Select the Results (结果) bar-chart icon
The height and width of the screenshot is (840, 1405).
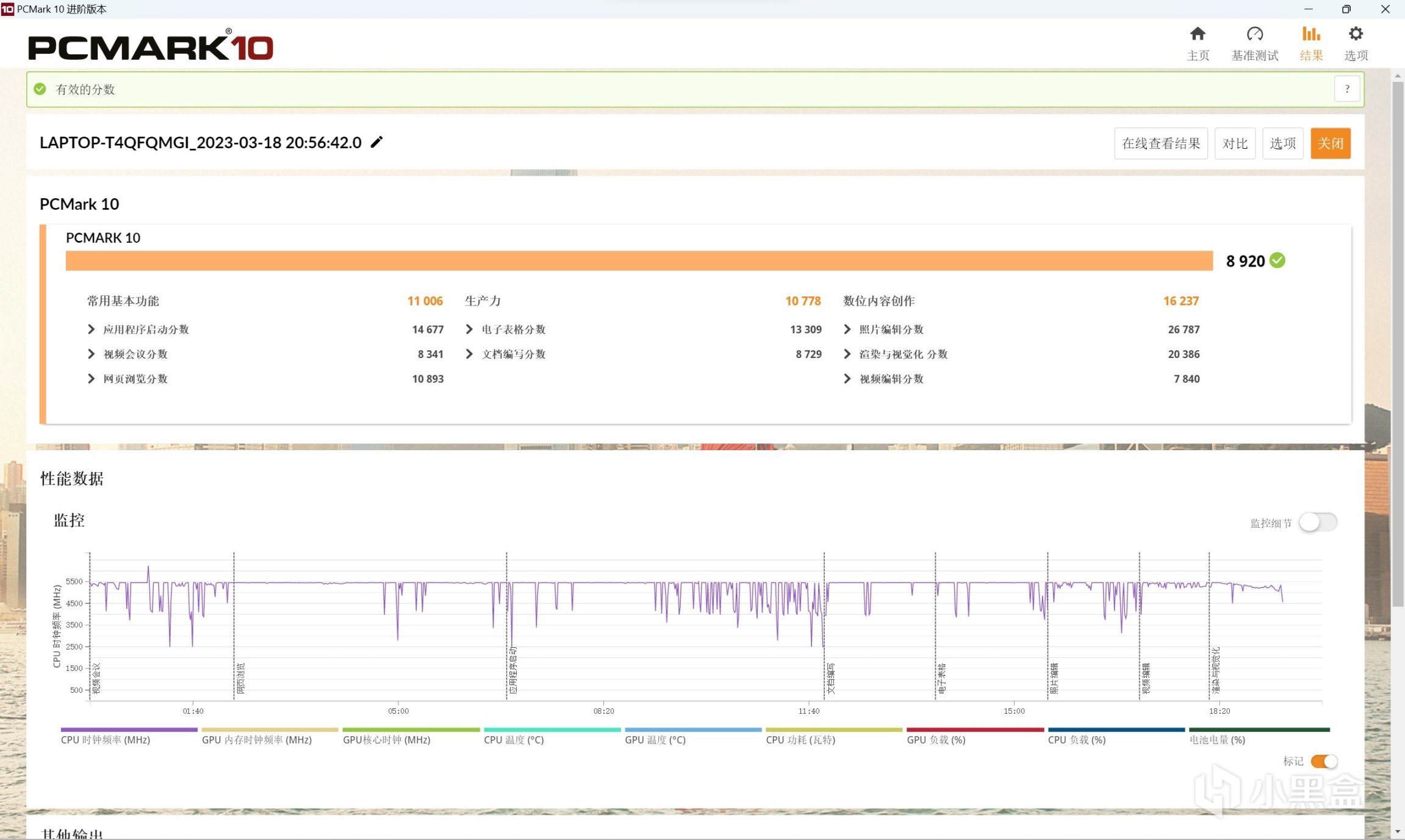pos(1310,34)
